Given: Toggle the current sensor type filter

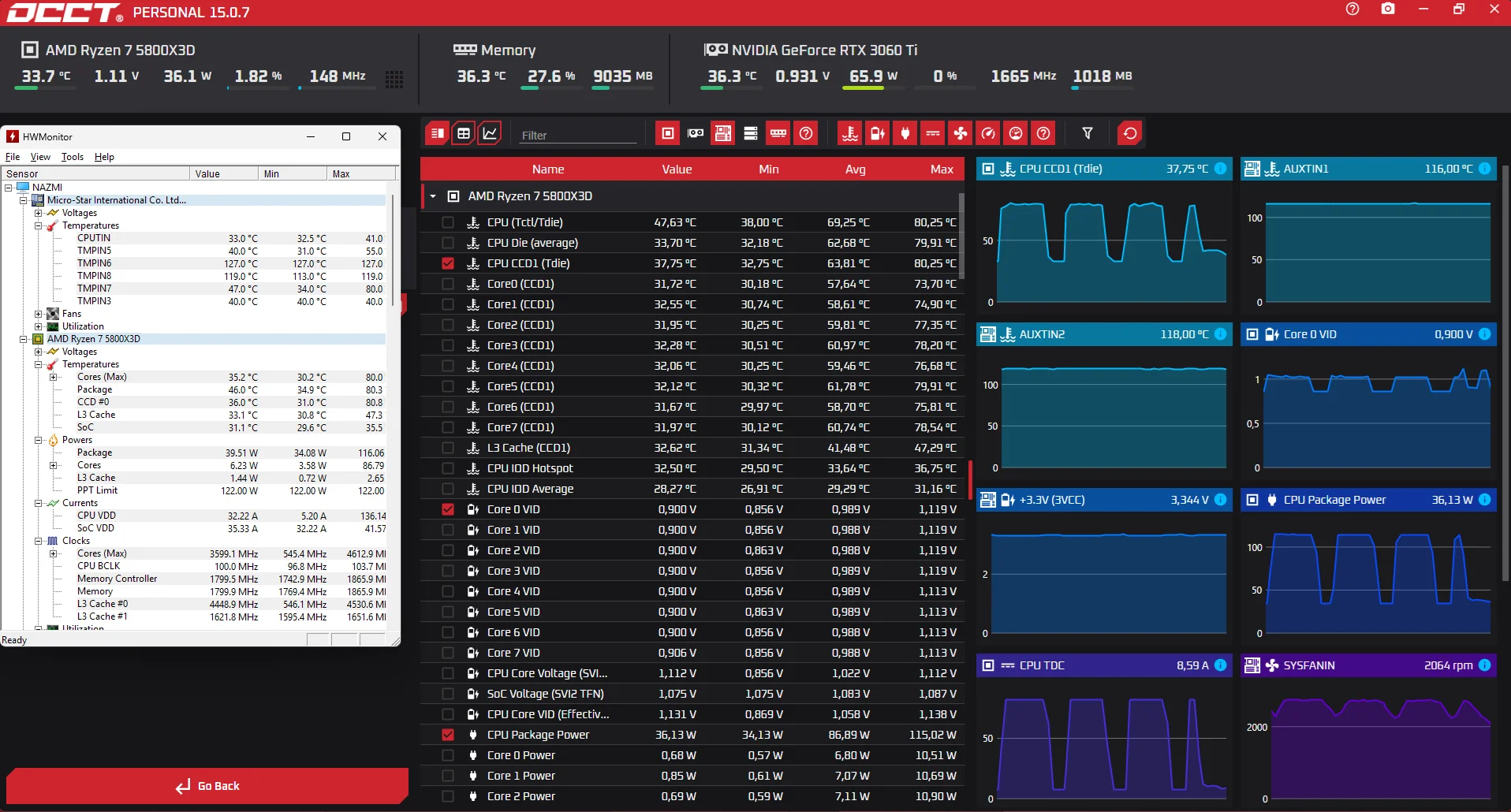Looking at the screenshot, I should [933, 133].
